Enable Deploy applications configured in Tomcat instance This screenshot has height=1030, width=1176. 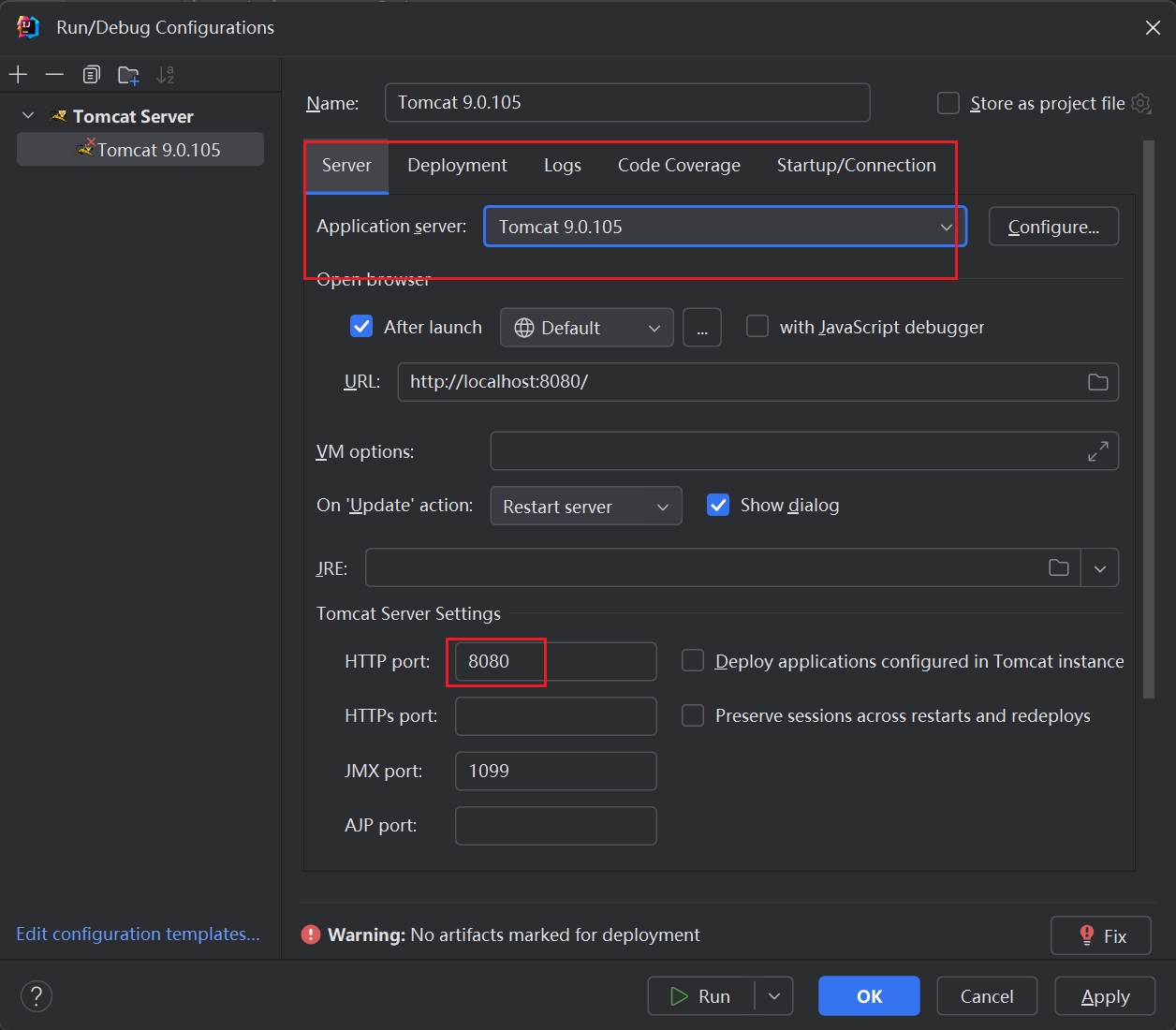click(x=693, y=661)
